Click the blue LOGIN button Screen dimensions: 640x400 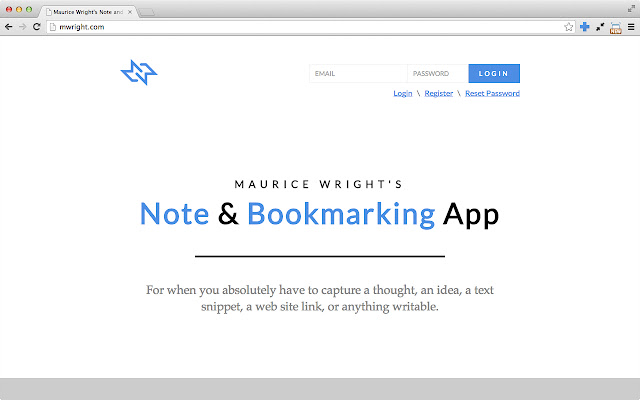click(x=494, y=73)
